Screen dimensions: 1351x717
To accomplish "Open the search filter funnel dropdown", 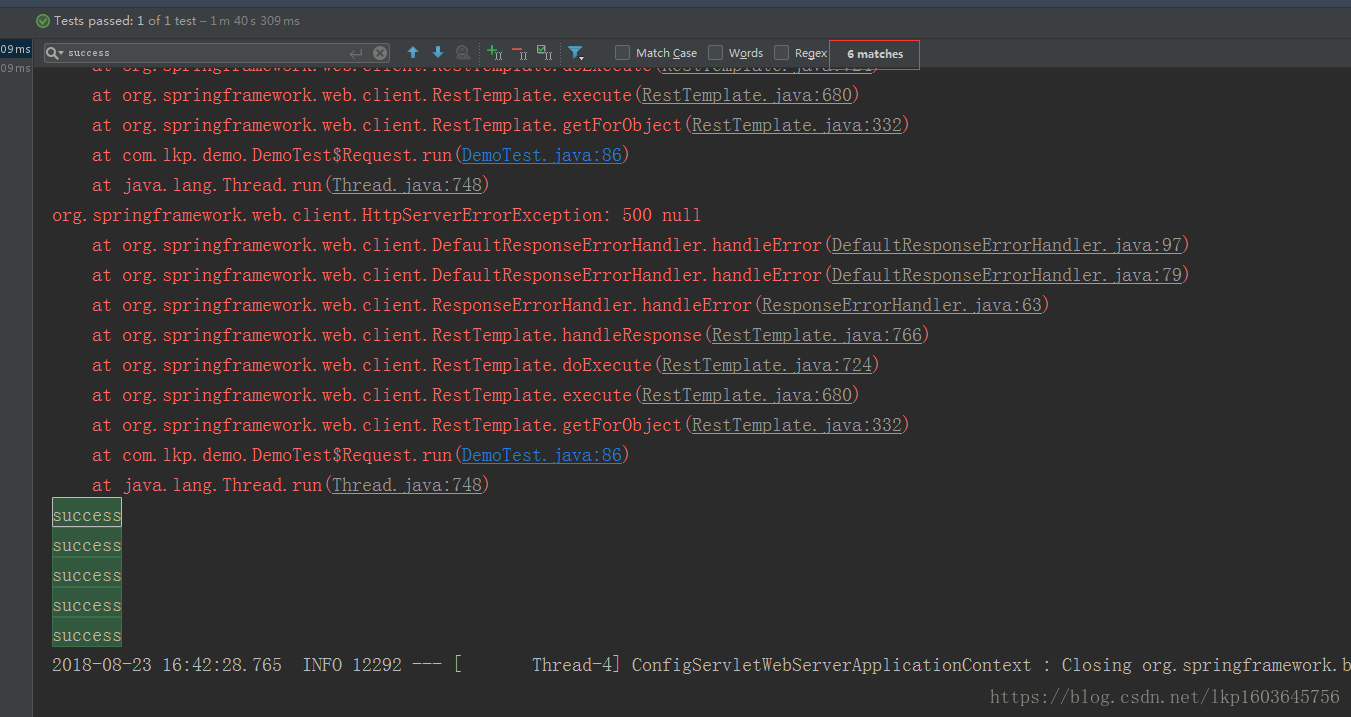I will click(576, 53).
